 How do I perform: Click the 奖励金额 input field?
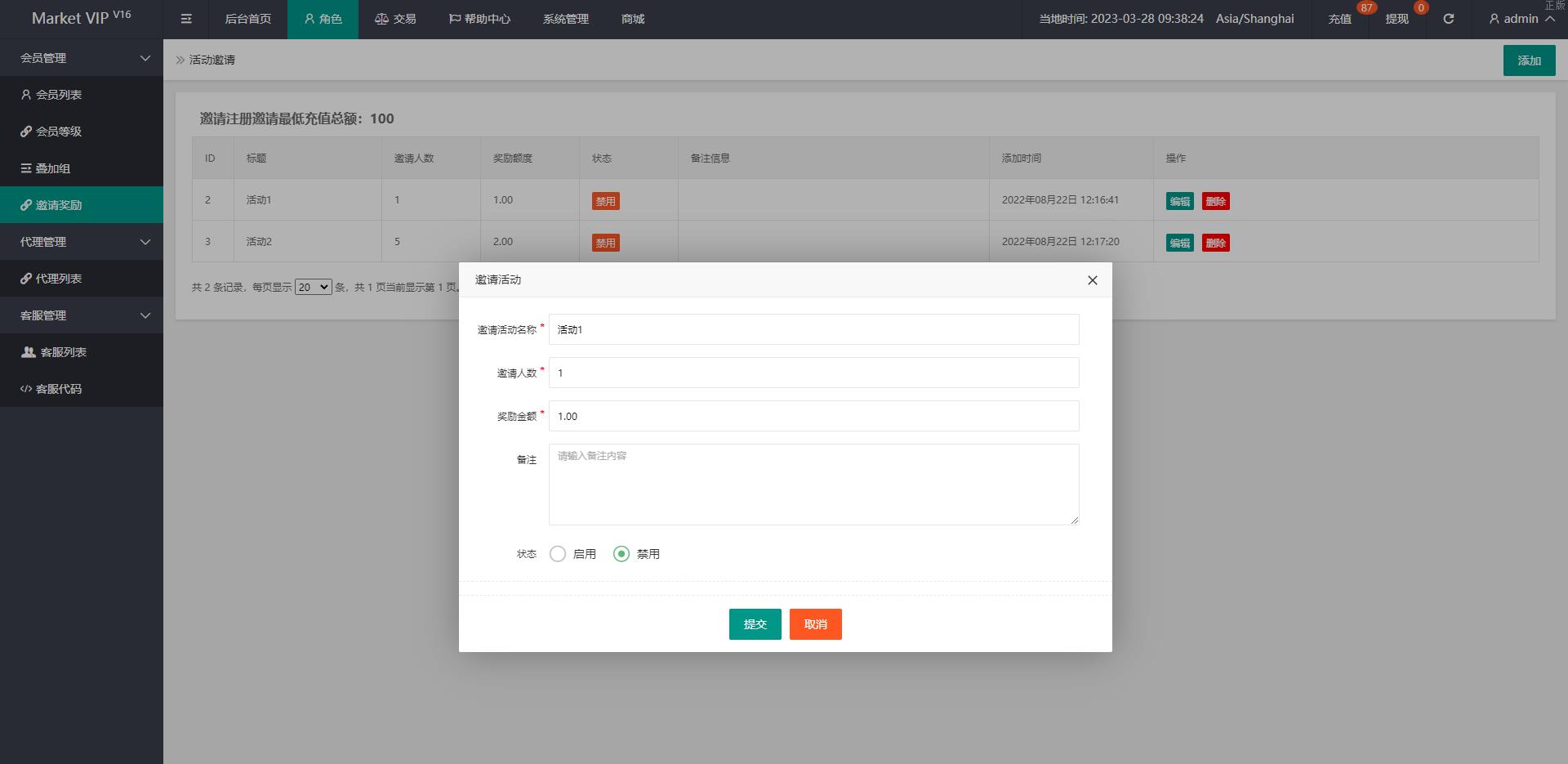813,416
